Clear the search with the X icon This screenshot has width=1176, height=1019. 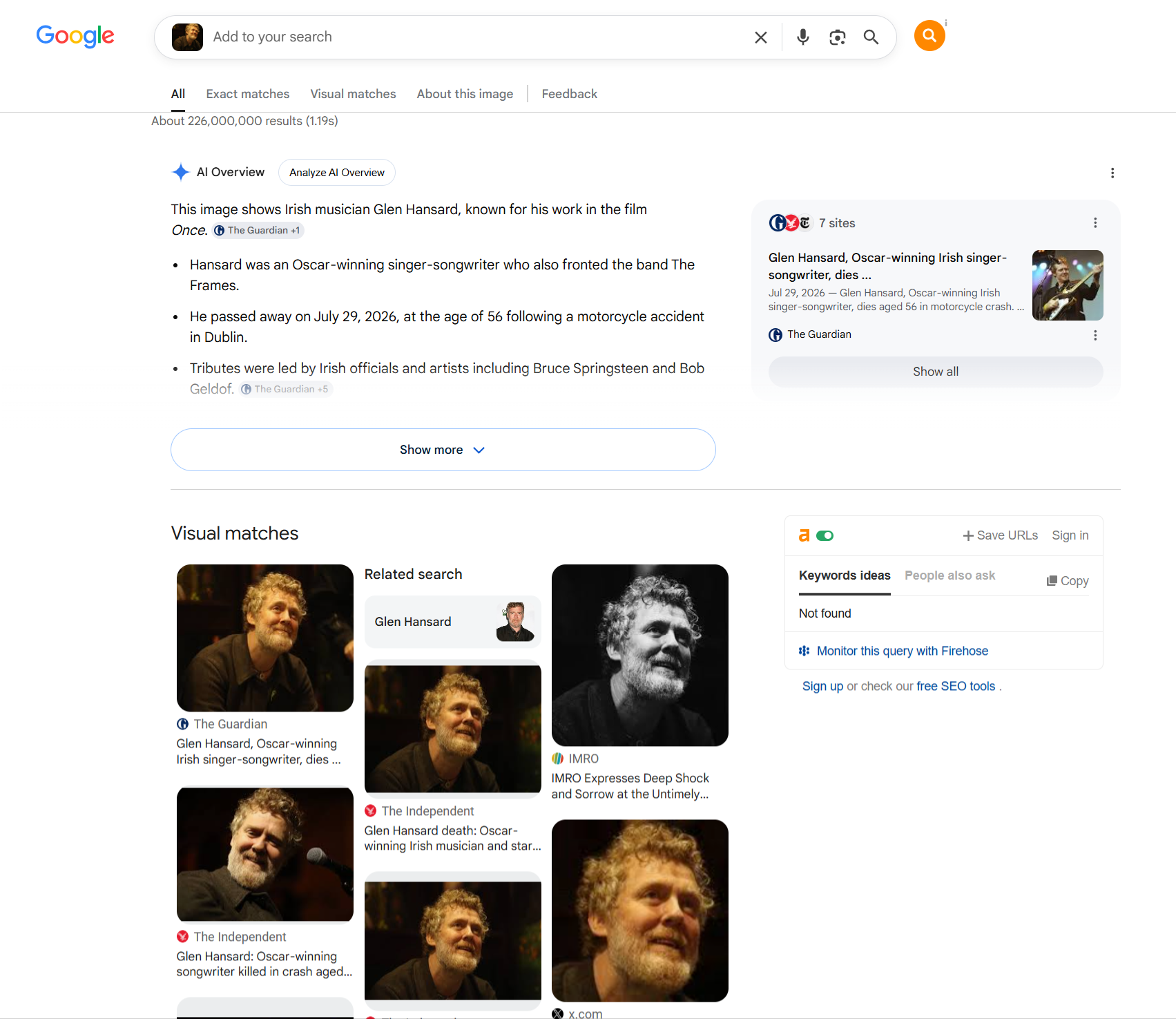tap(761, 37)
